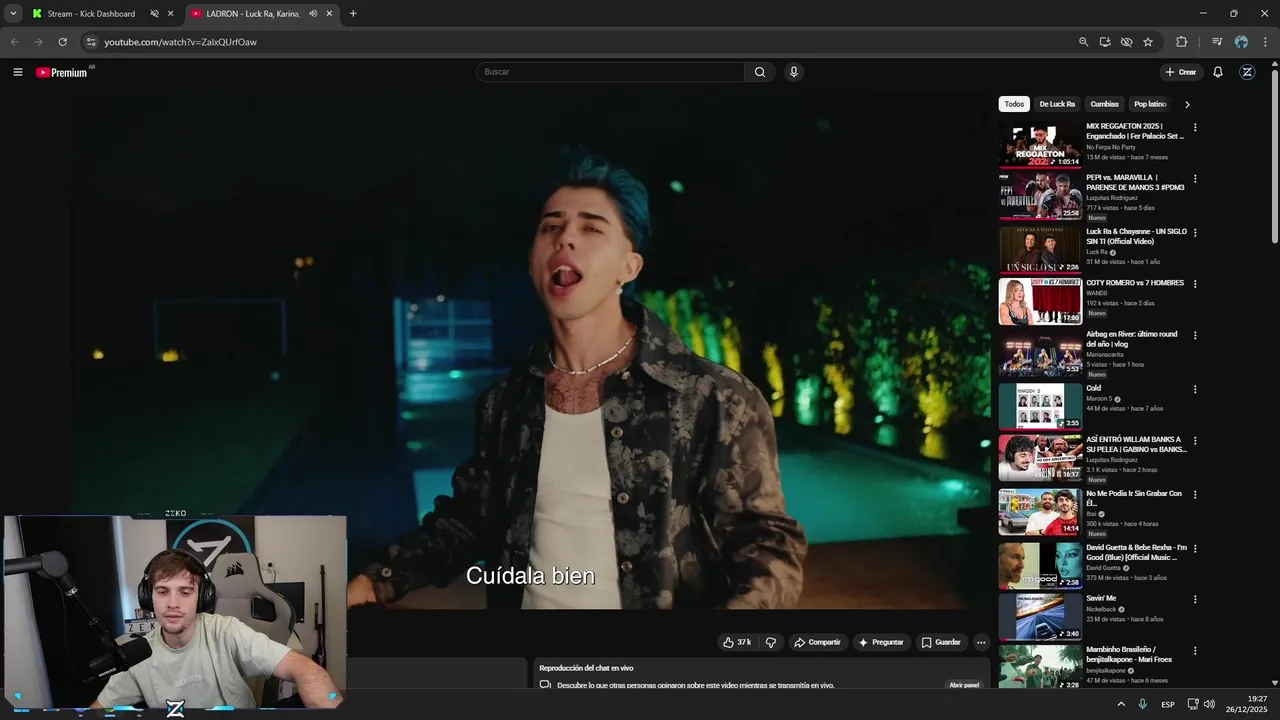Open Cold by Maroon 5 thumbnail
Viewport: 1280px width, 720px height.
click(x=1040, y=405)
